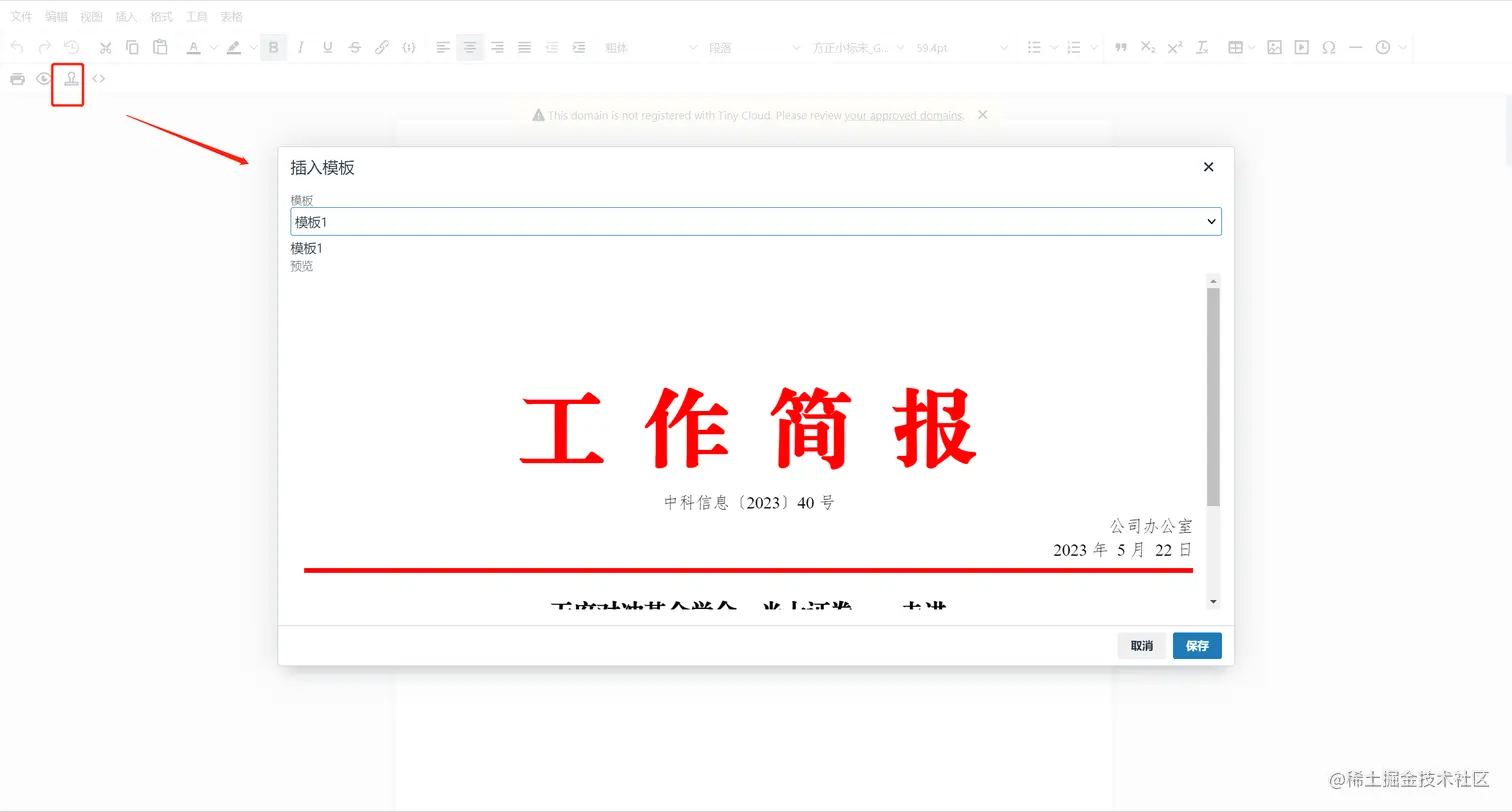Screen dimensions: 1512x812
Task: Click the insert link chain icon
Action: [382, 47]
